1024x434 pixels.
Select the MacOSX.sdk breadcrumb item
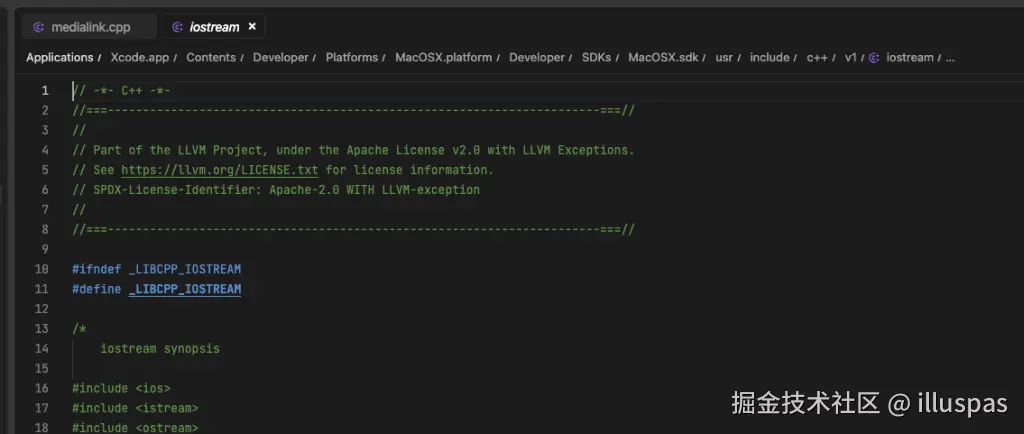coord(663,58)
